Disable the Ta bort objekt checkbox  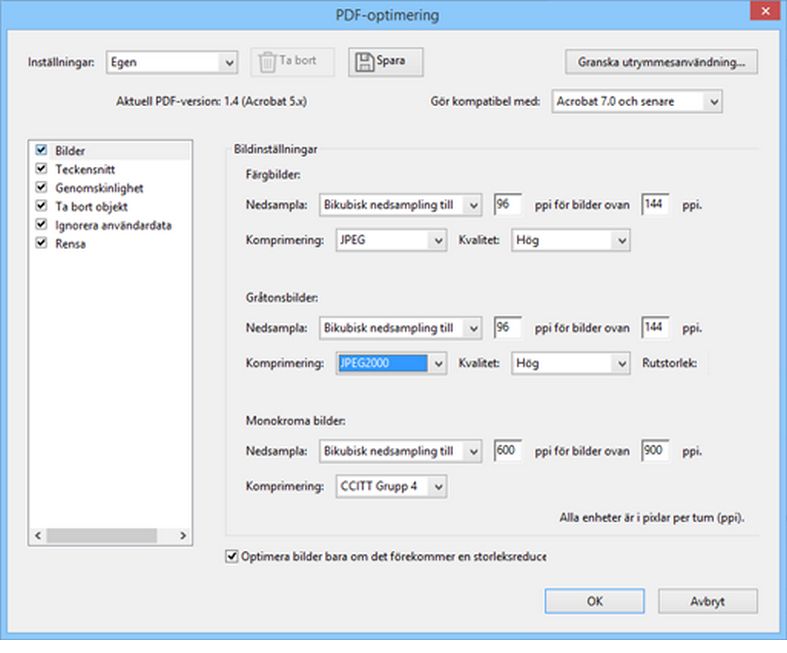point(42,206)
